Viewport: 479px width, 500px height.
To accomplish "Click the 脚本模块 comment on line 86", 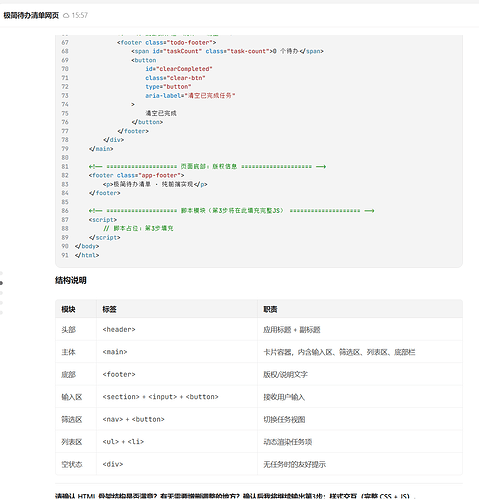I will click(232, 211).
